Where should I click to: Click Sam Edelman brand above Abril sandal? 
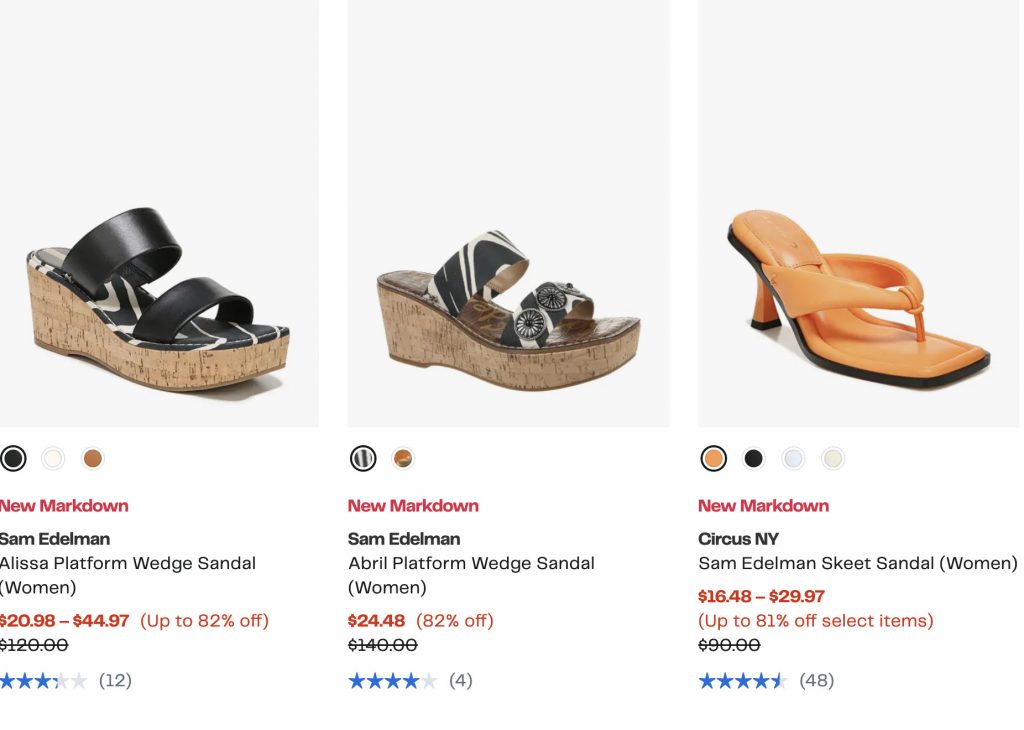pyautogui.click(x=404, y=539)
